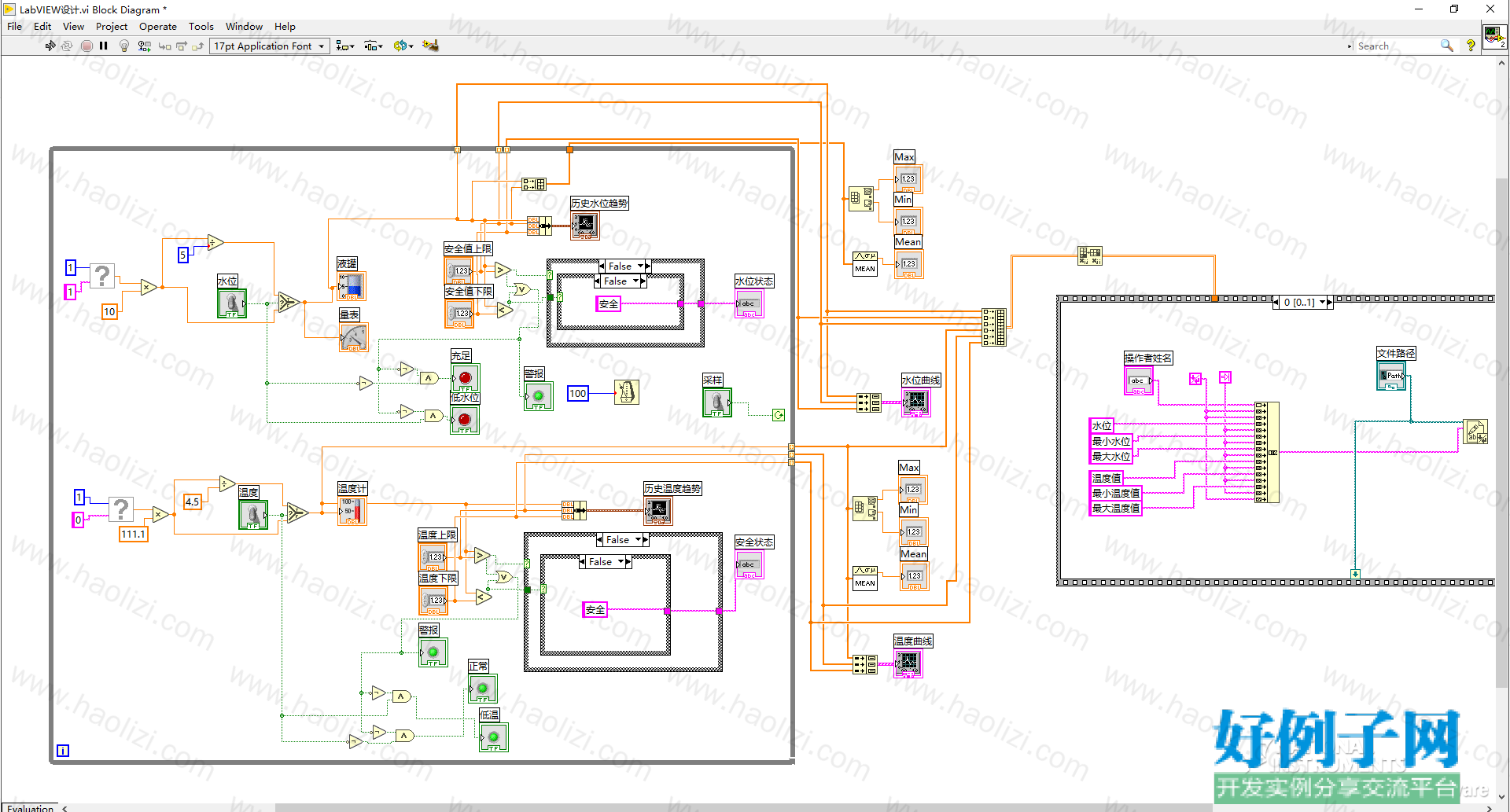The height and width of the screenshot is (812, 1510).
Task: Start Run Continuously from the toolbar
Action: [67, 46]
